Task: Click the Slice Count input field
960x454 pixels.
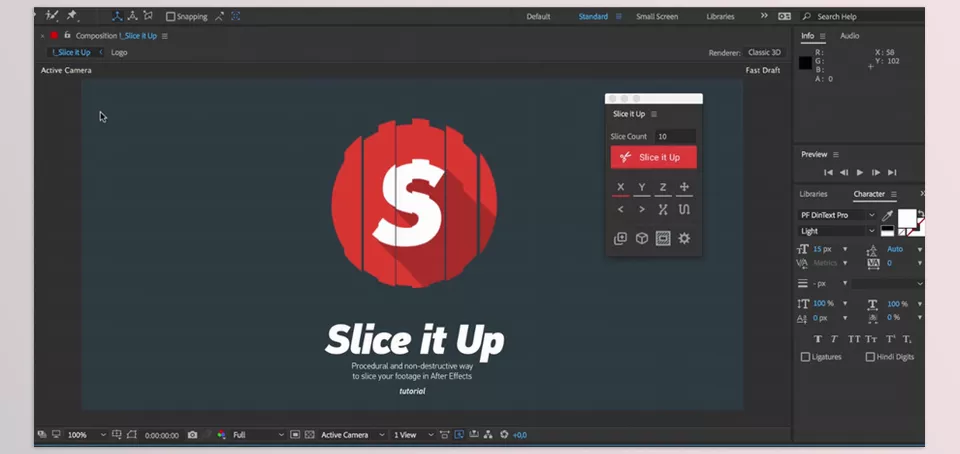Action: 675,136
